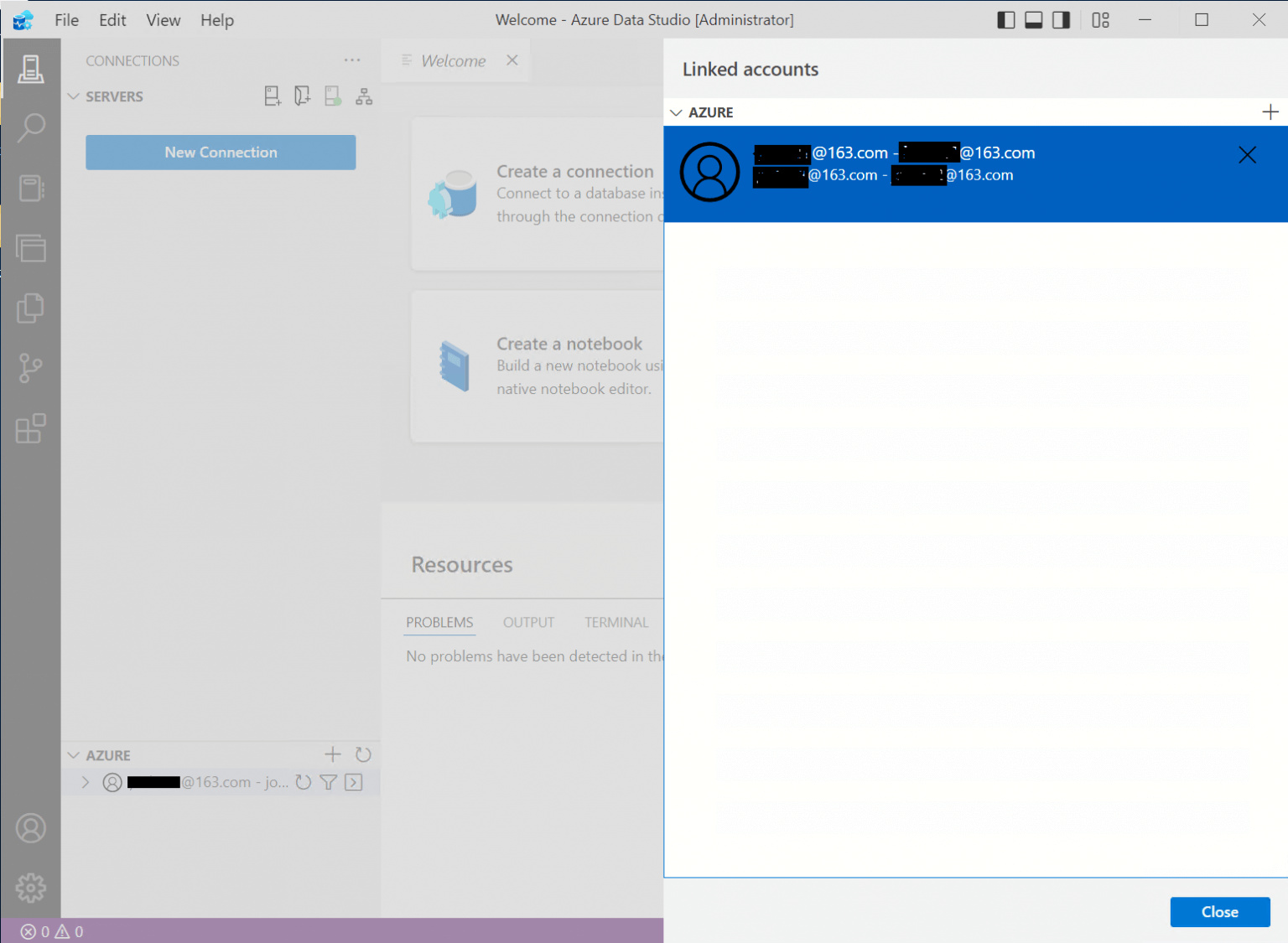Remove the linked 163.com account
The width and height of the screenshot is (1288, 943).
point(1248,155)
